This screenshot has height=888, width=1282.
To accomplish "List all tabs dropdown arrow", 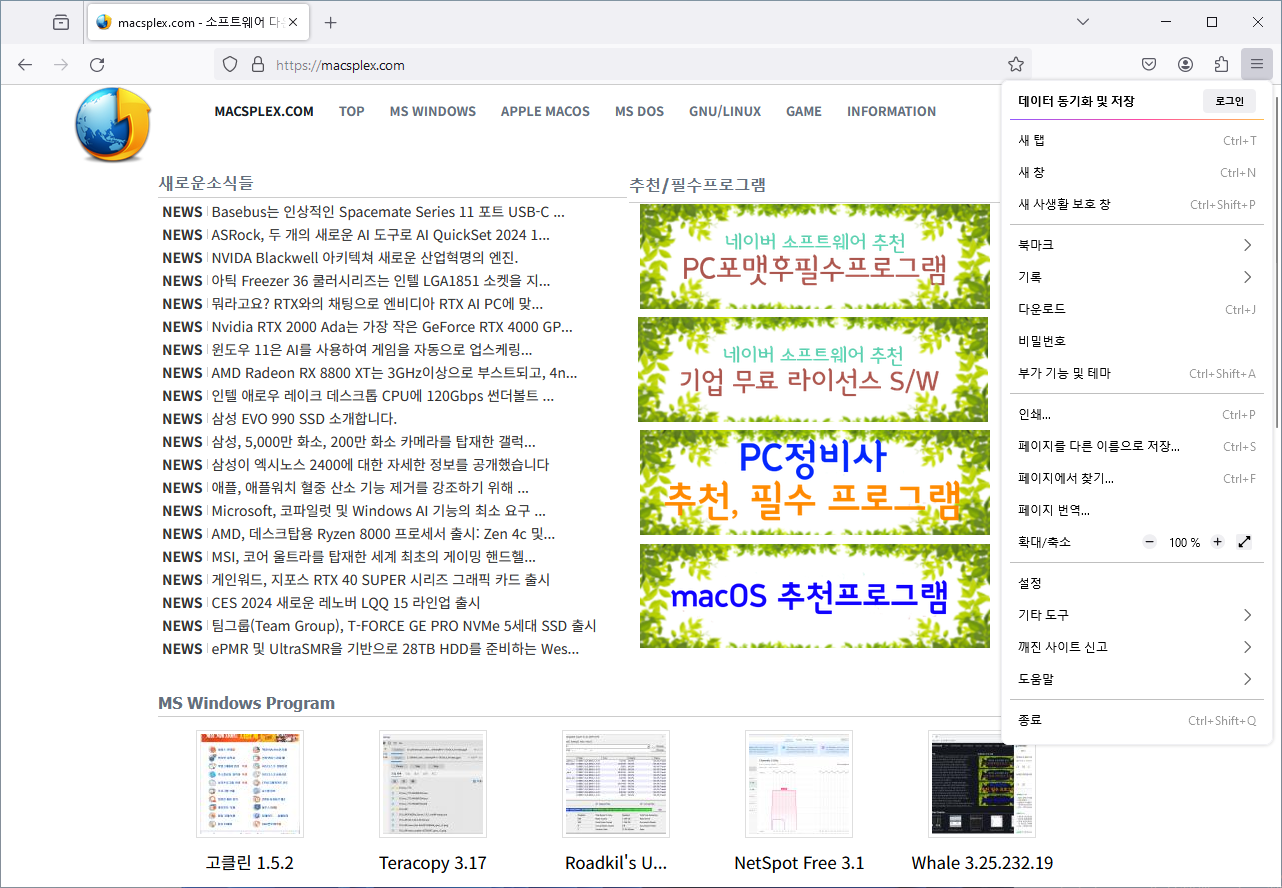I will [1083, 22].
